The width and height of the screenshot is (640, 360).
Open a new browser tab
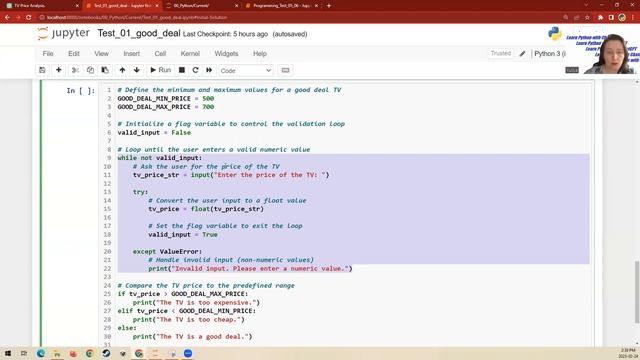tap(329, 6)
